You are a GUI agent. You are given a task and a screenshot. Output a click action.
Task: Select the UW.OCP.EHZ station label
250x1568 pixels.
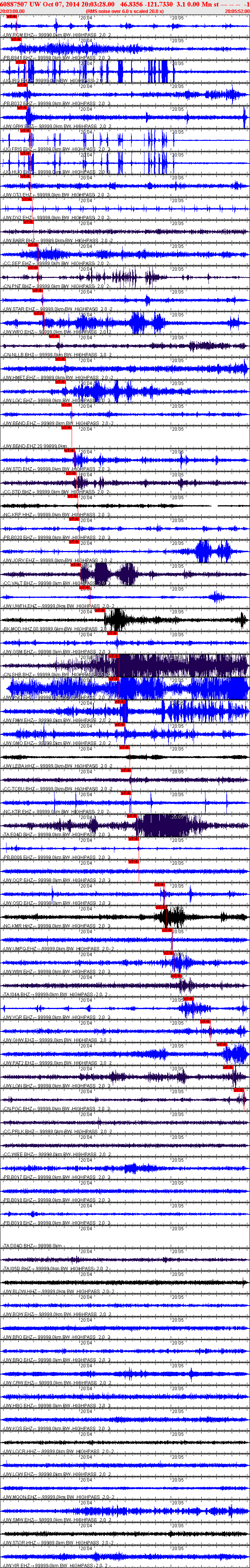tap(57, 880)
